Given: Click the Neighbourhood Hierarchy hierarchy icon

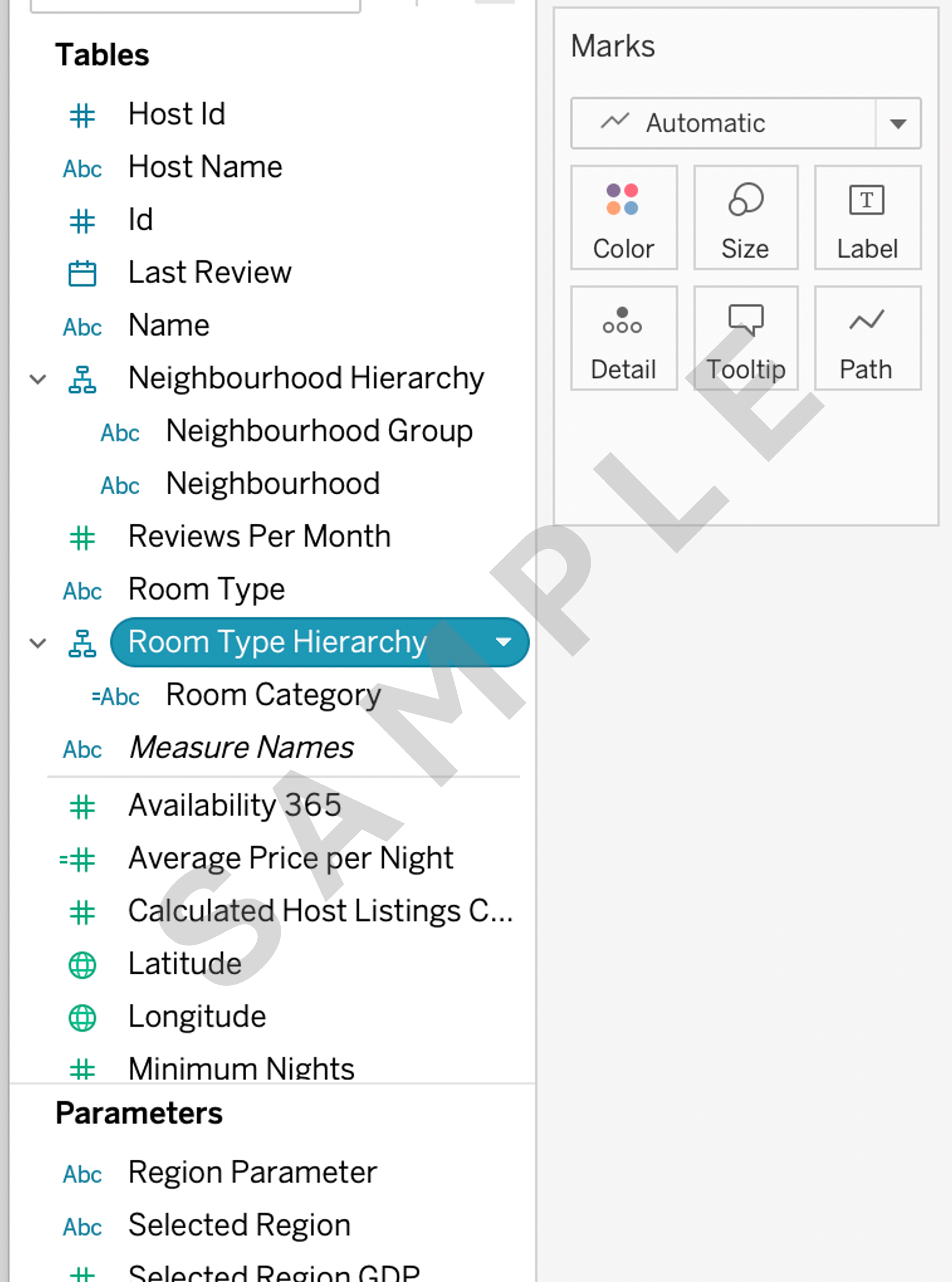Looking at the screenshot, I should pos(82,379).
